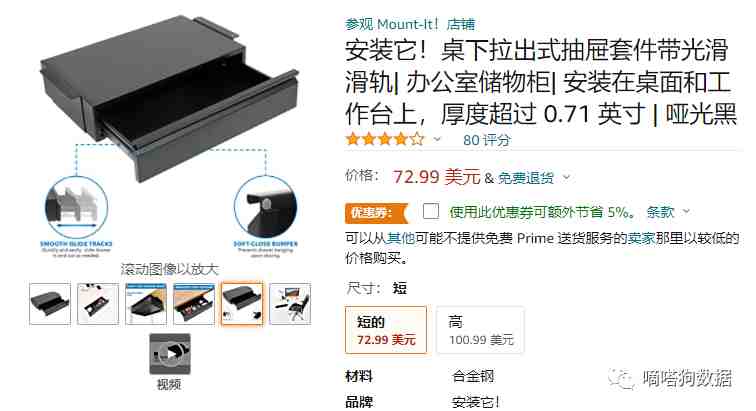The width and height of the screenshot is (756, 411).
Task: Follow the 卖家 link
Action: (642, 238)
